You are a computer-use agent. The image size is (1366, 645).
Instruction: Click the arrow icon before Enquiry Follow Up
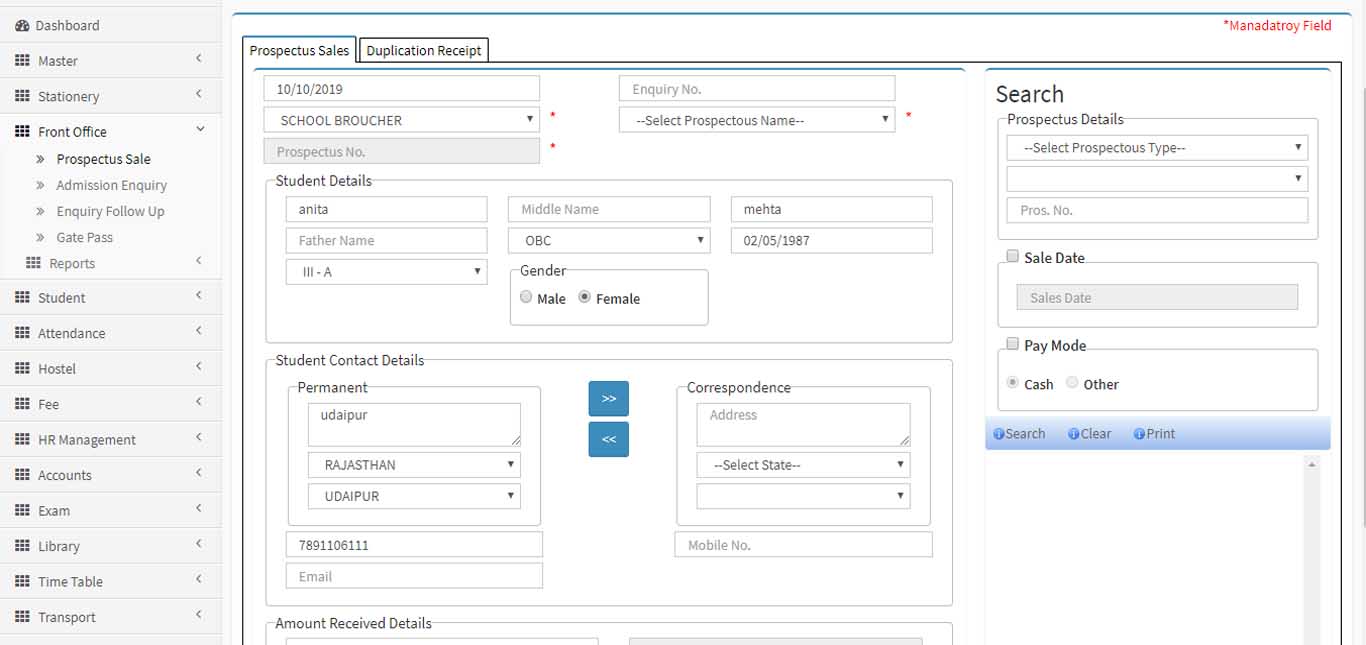tap(41, 211)
